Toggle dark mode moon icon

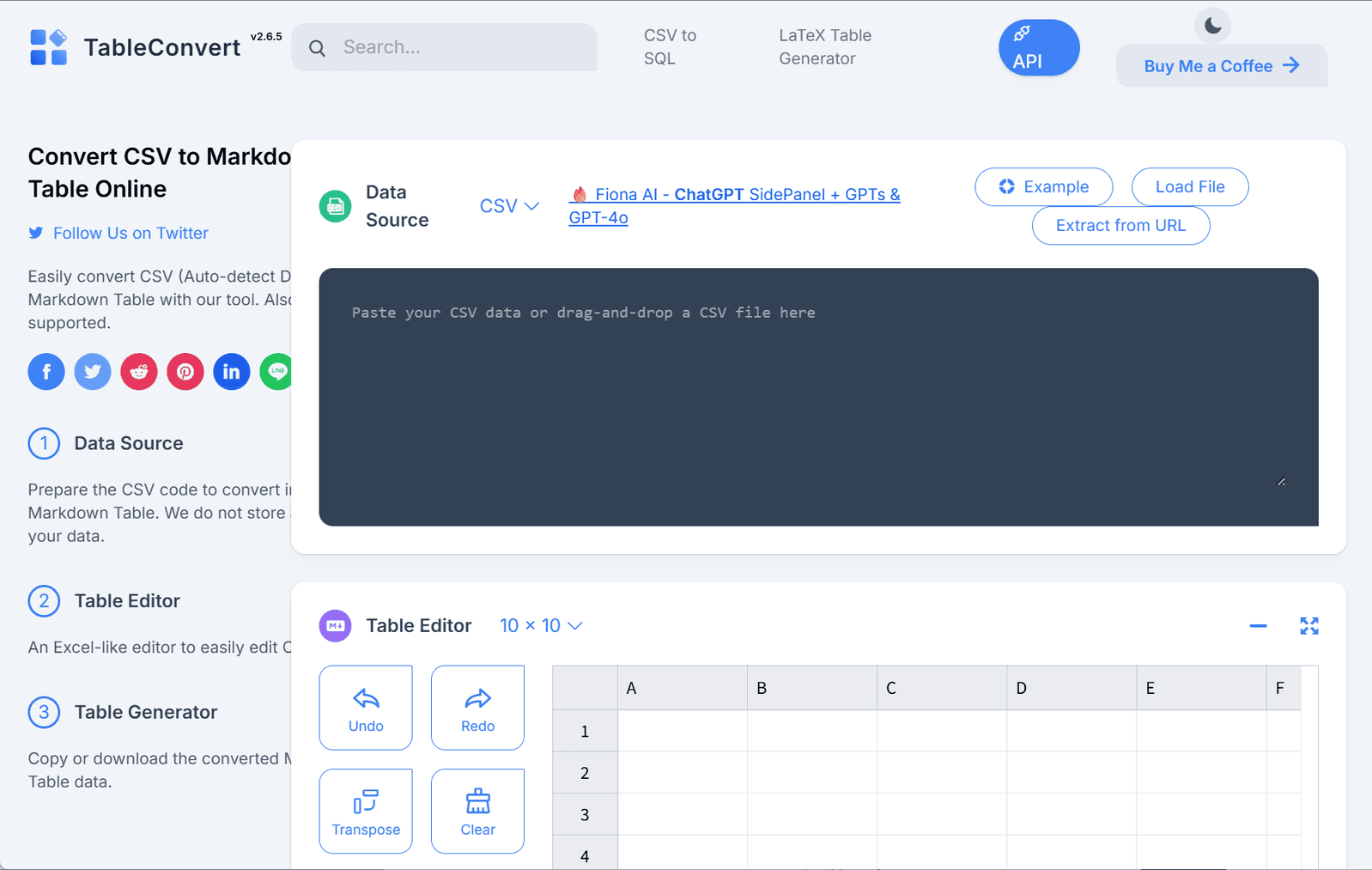tap(1212, 26)
